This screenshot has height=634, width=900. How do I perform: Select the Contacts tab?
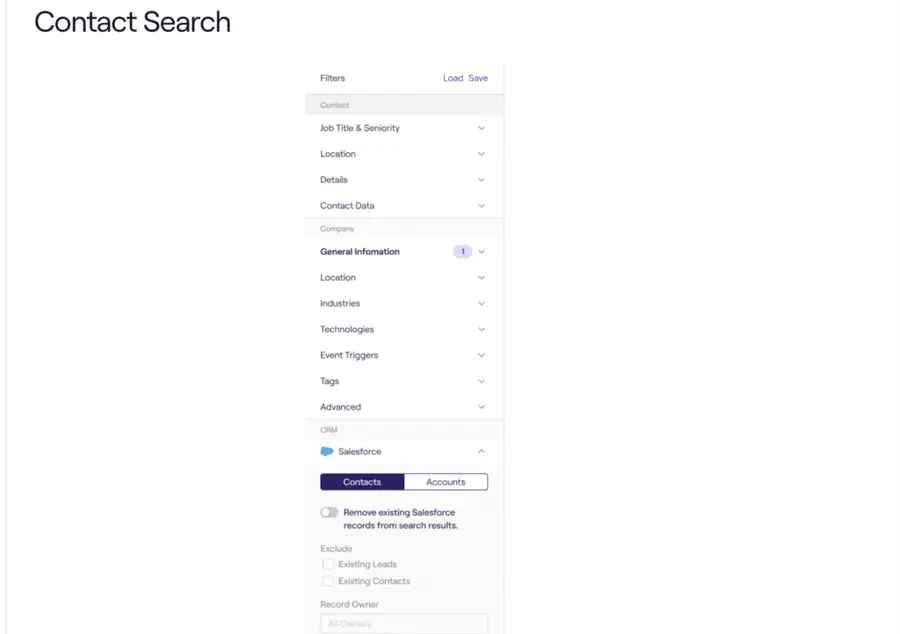coord(362,481)
